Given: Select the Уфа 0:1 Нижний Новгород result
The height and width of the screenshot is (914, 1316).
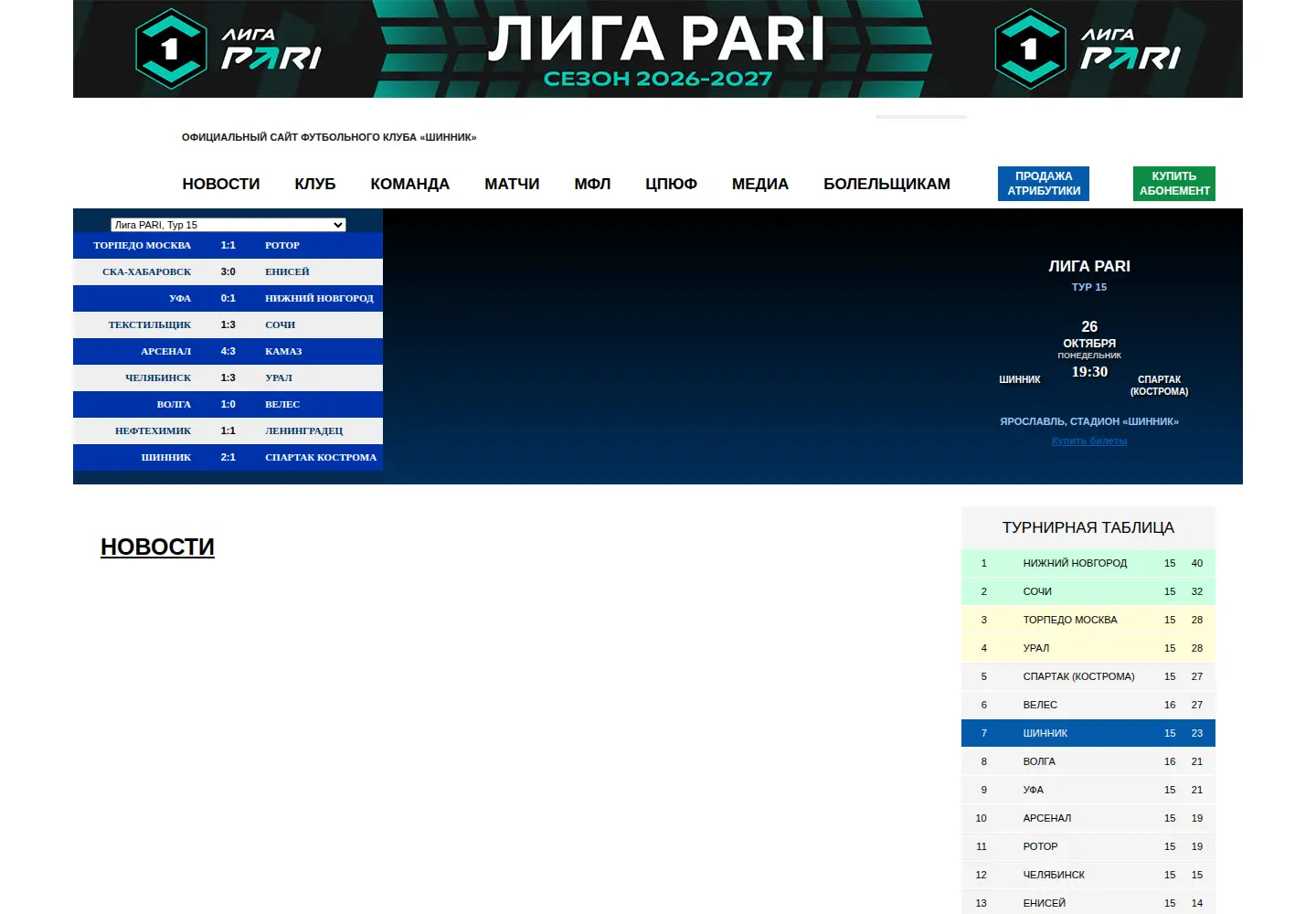Looking at the screenshot, I should [228, 298].
